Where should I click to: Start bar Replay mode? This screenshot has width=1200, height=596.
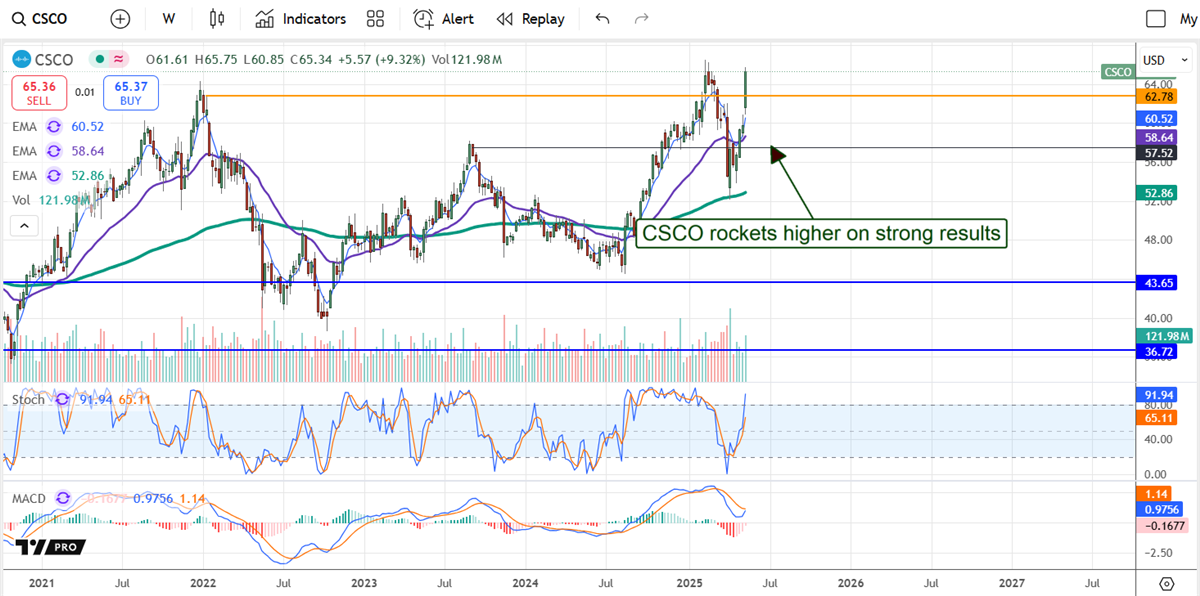pos(531,19)
